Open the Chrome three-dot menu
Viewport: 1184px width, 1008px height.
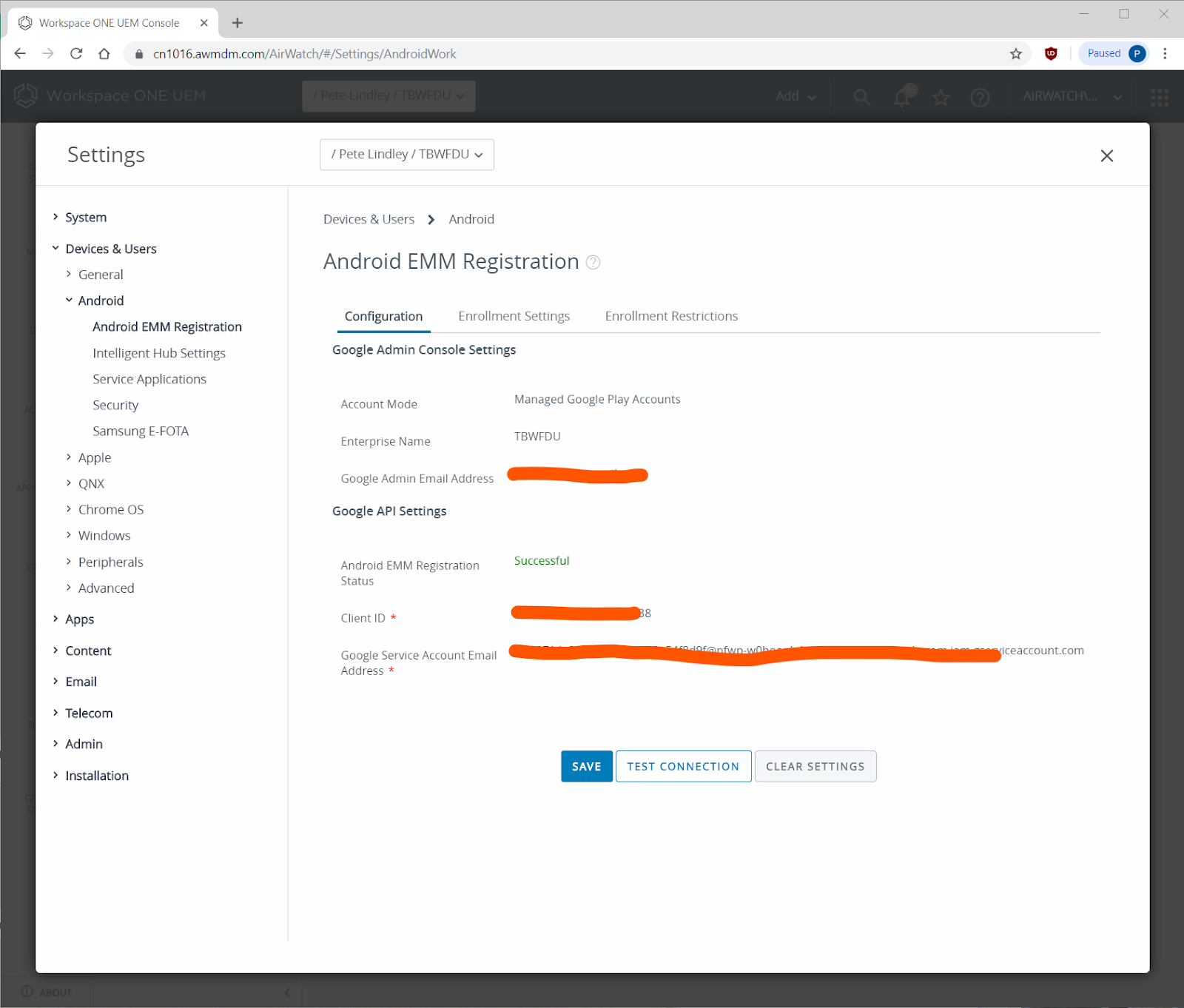click(x=1165, y=53)
